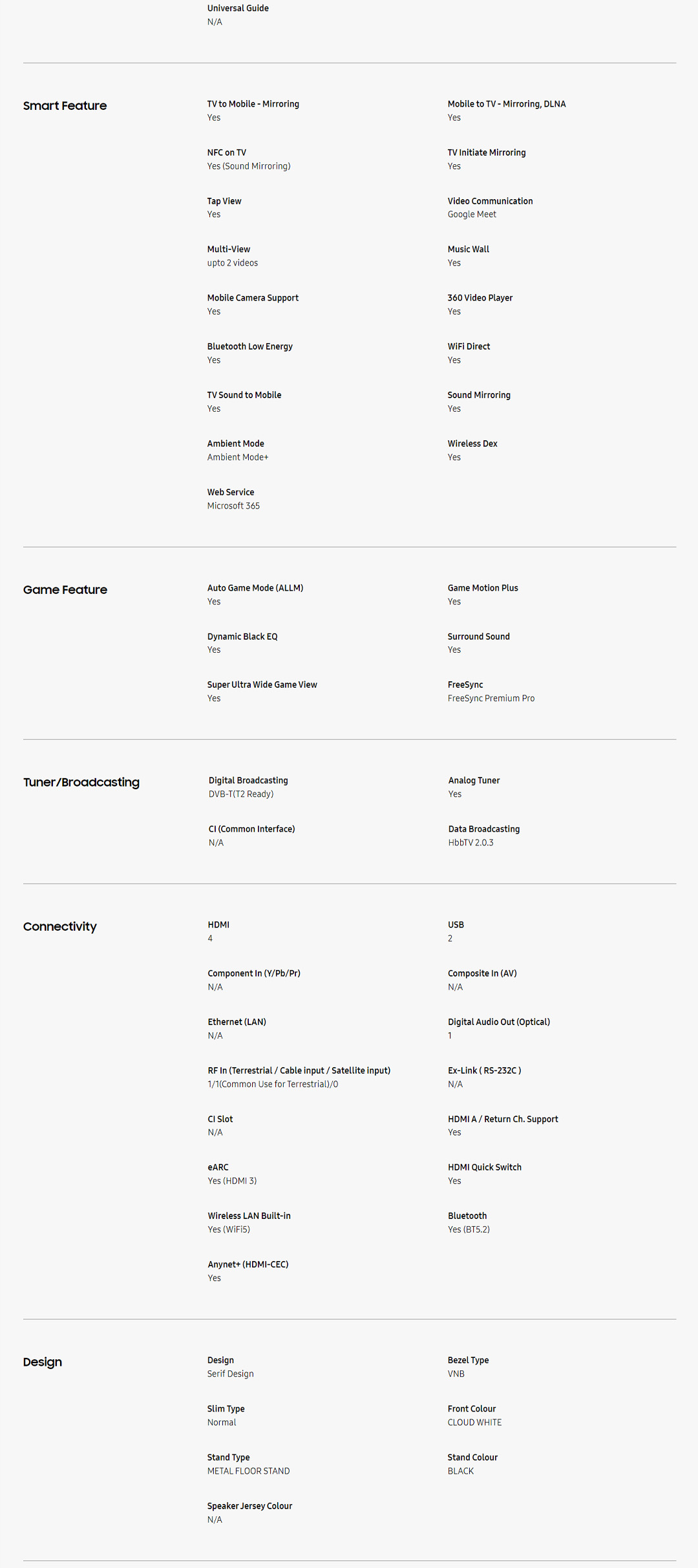Screen dimensions: 698x1568
Task: Click the eARC spec label
Action: pyautogui.click(x=218, y=1167)
